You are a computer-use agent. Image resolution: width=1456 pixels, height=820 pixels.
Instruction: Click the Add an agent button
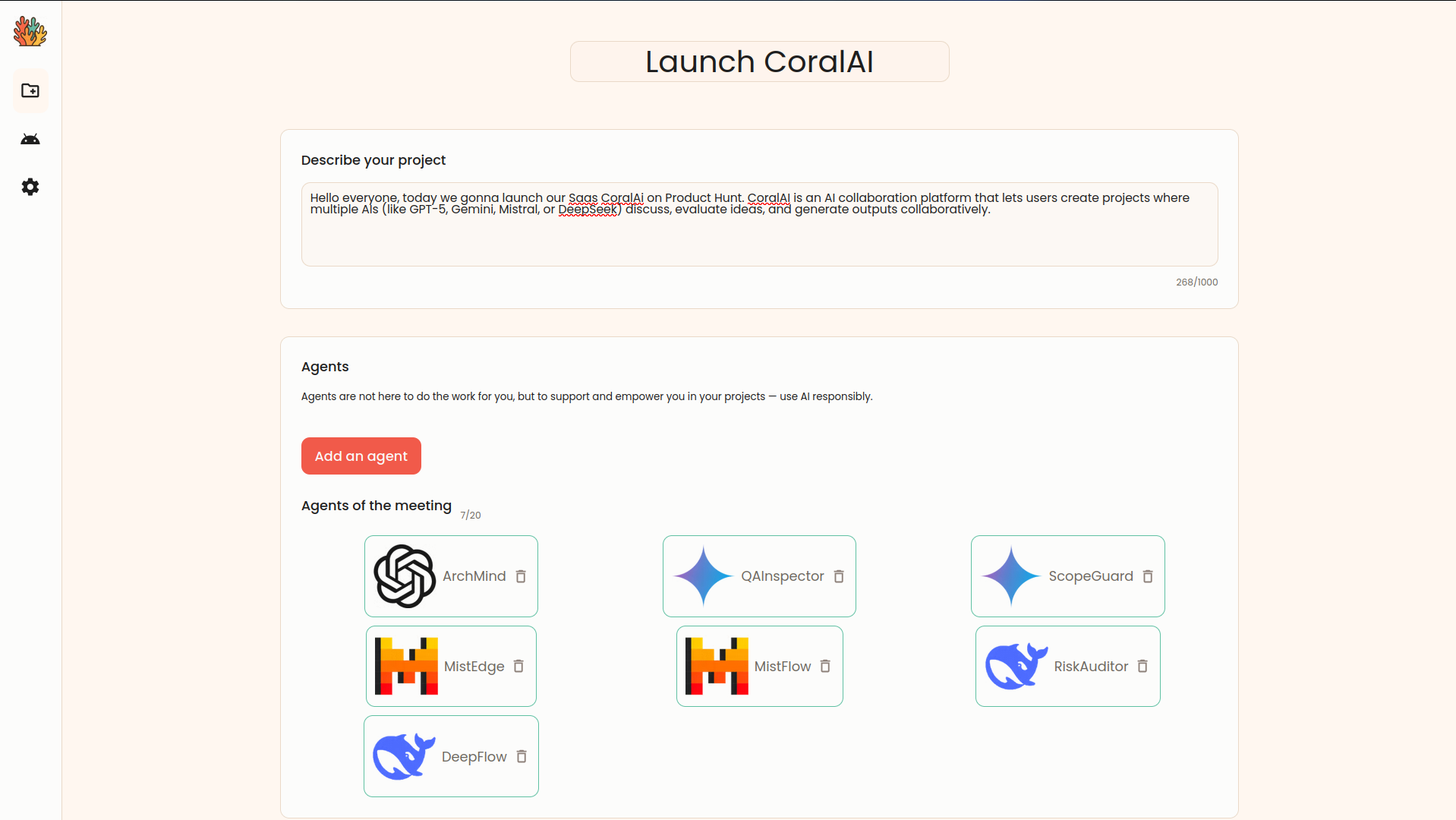pos(361,456)
